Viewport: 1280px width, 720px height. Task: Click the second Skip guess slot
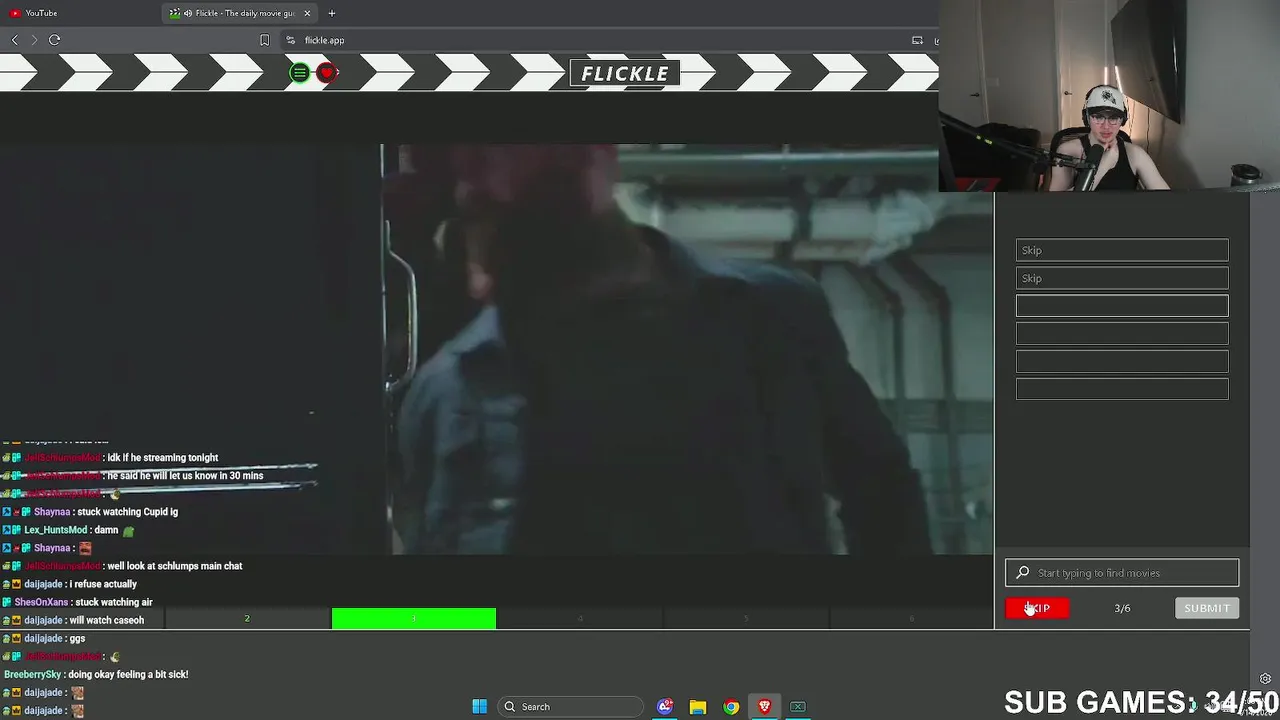pos(1122,278)
